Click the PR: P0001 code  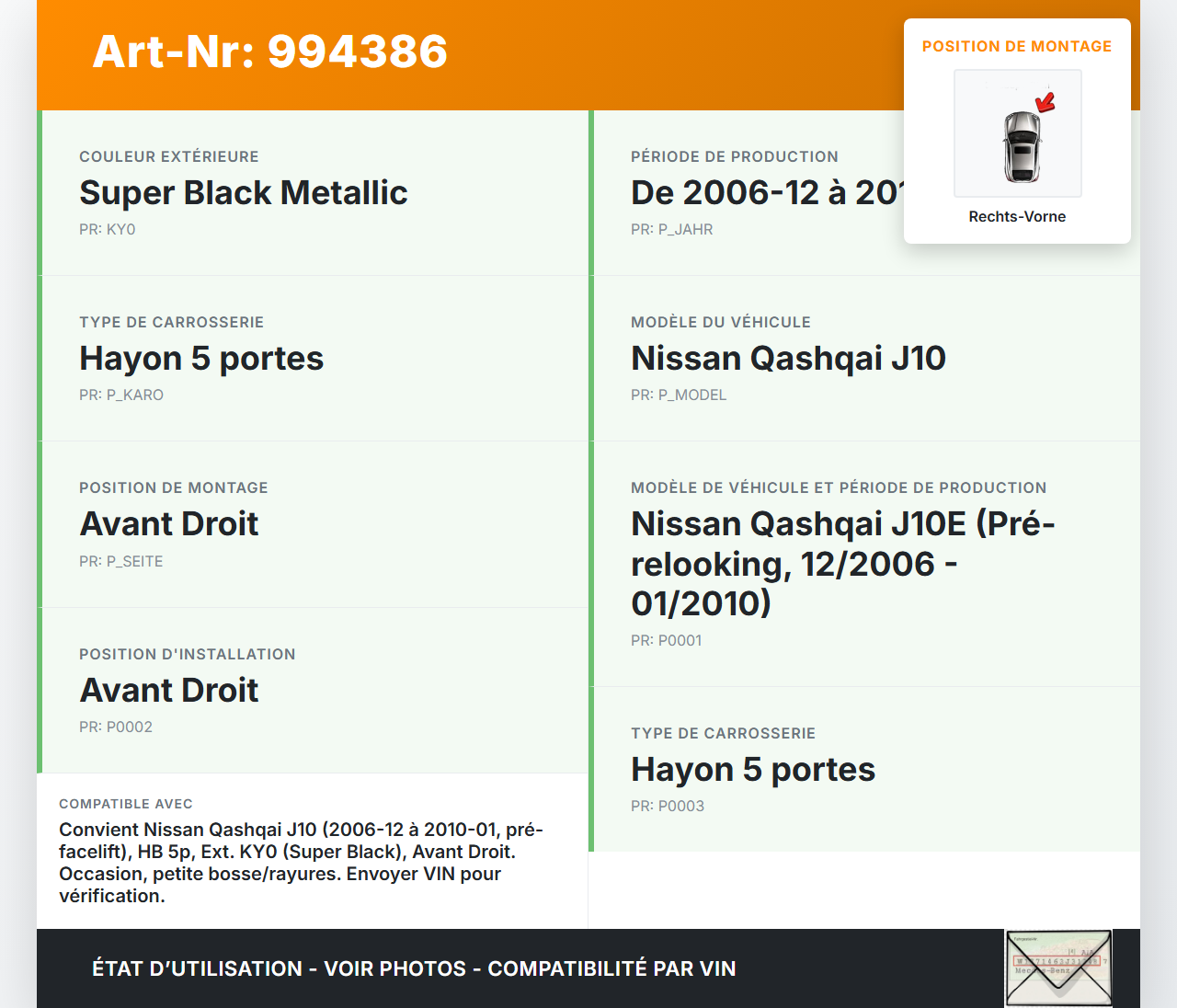pyautogui.click(x=666, y=640)
